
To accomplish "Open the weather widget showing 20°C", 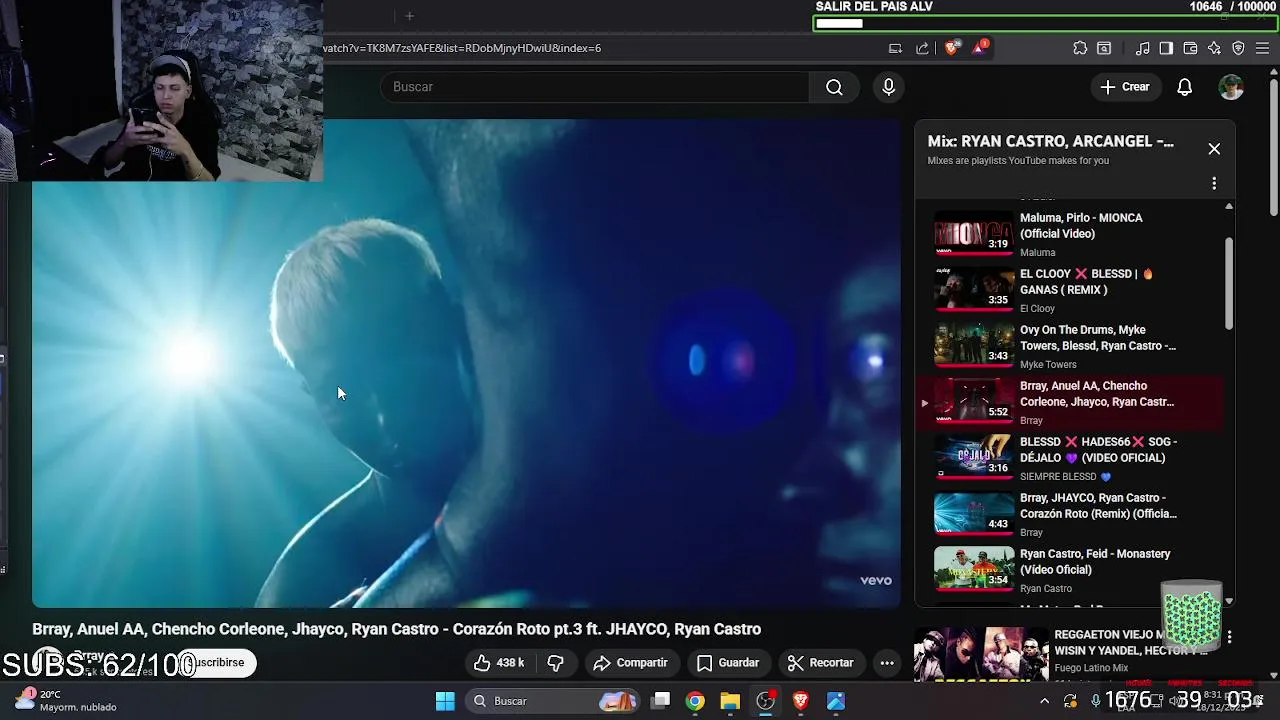I will point(66,700).
